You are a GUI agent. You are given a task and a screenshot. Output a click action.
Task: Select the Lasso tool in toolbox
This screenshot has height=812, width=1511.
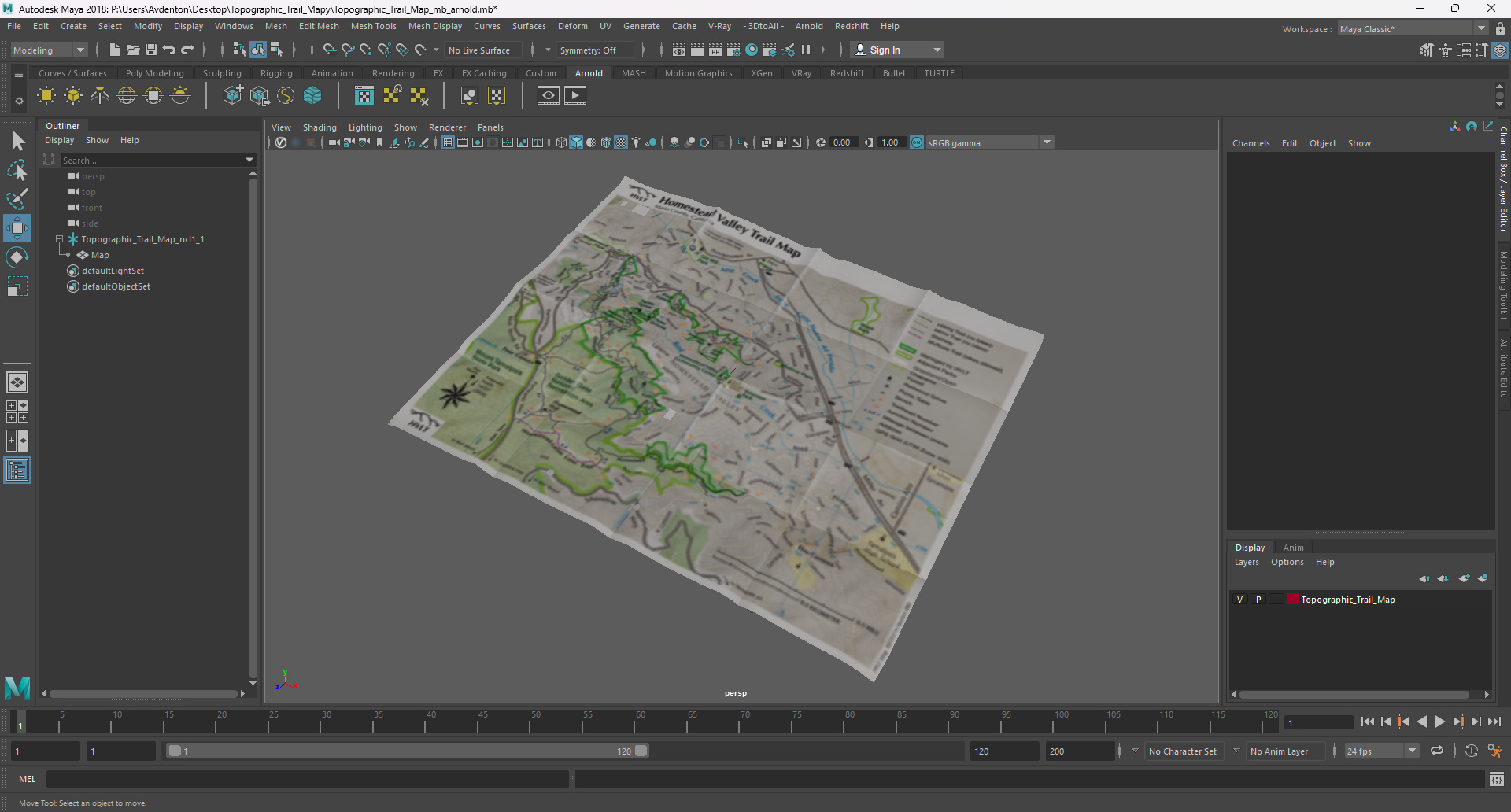click(17, 170)
